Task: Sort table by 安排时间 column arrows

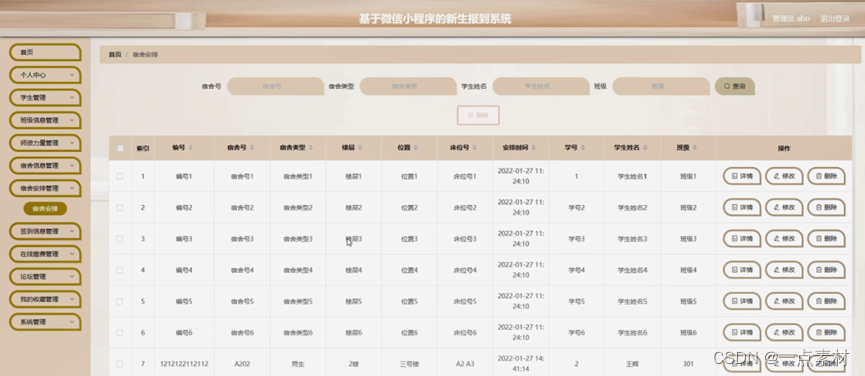Action: point(533,148)
